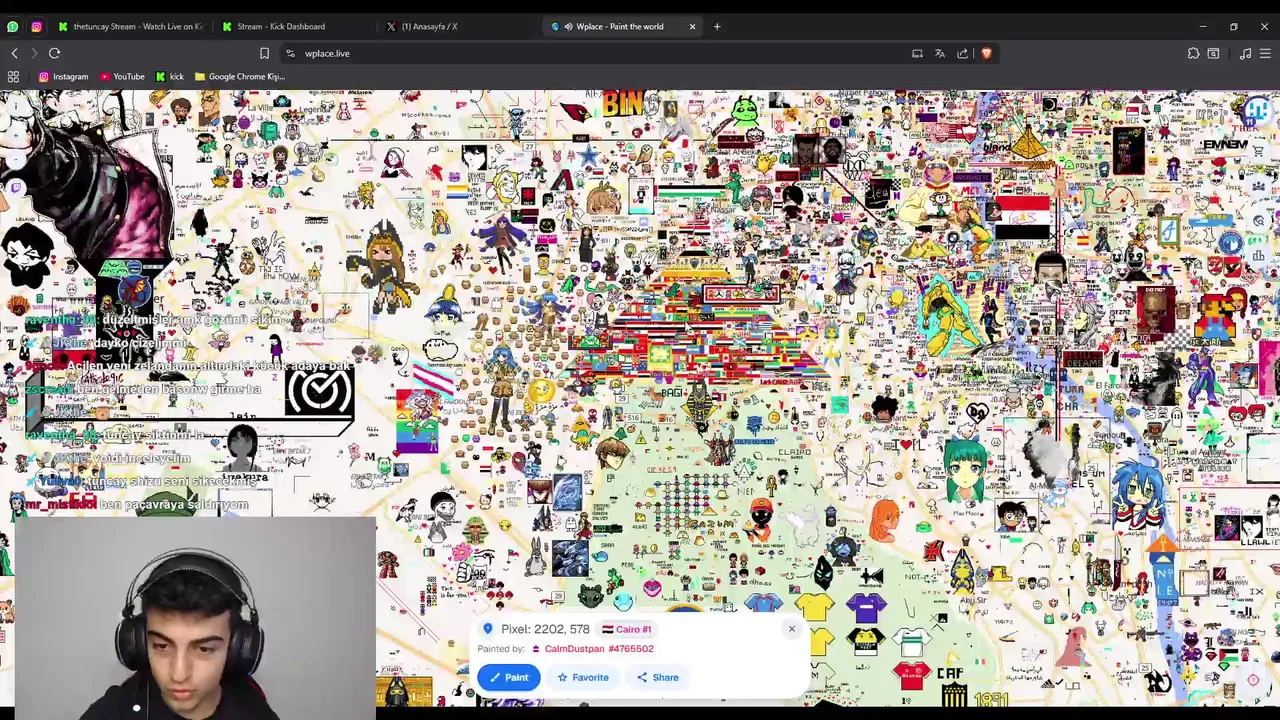Open YouTube bookmark
The image size is (1280, 720).
click(x=122, y=76)
